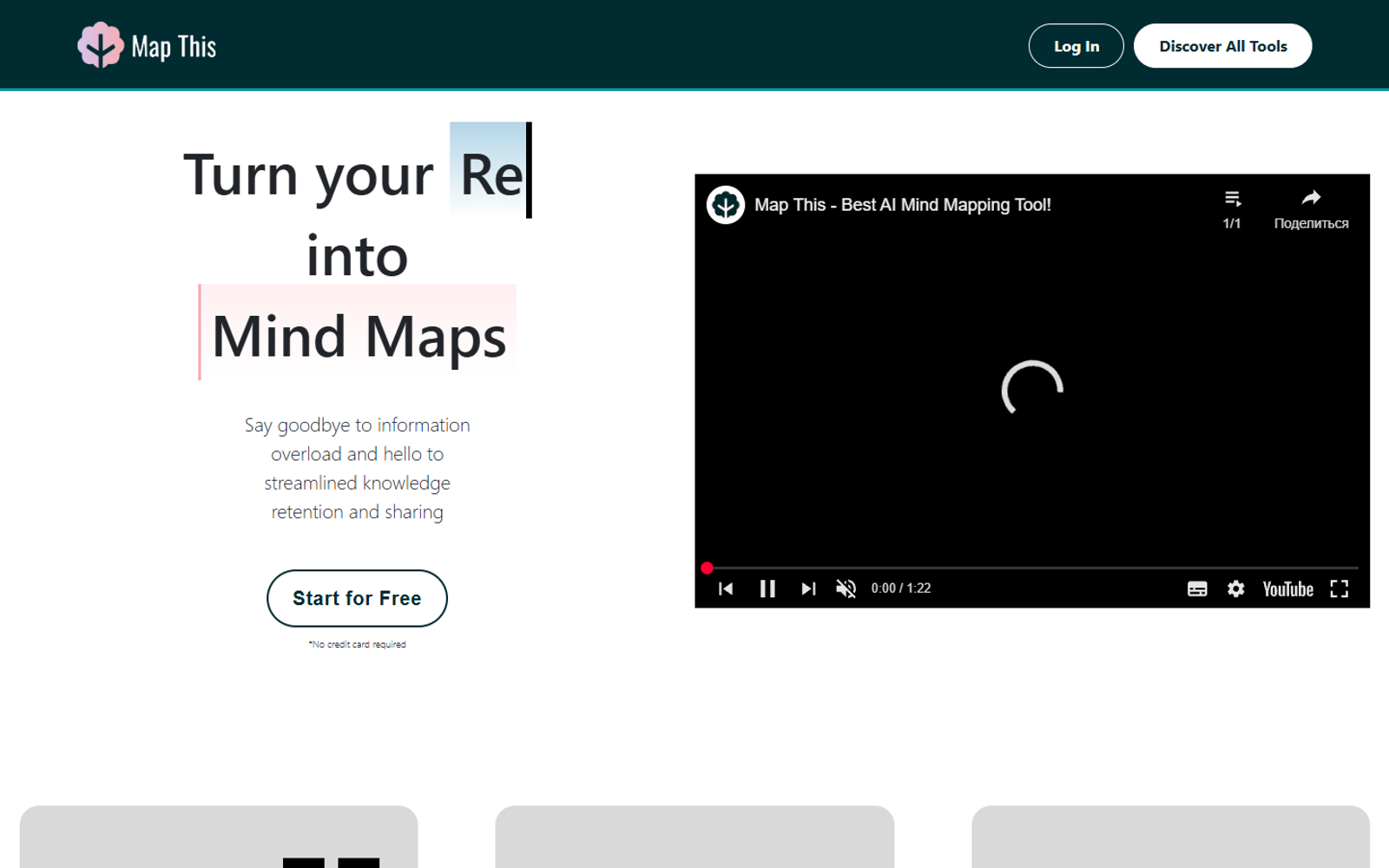
Task: Click the 0:00 / 1:22 time display
Action: [901, 589]
